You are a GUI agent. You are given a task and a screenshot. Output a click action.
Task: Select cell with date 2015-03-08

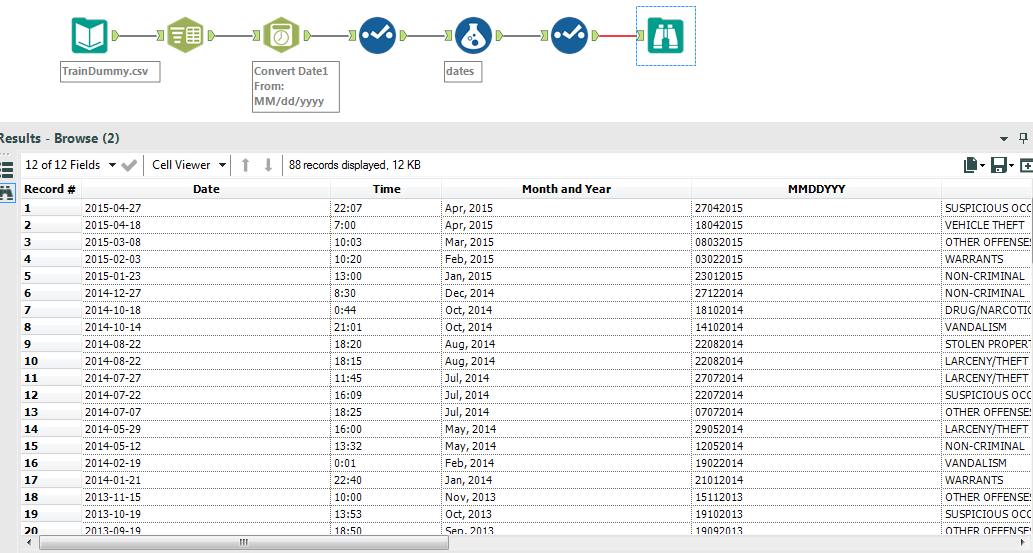[x=206, y=243]
